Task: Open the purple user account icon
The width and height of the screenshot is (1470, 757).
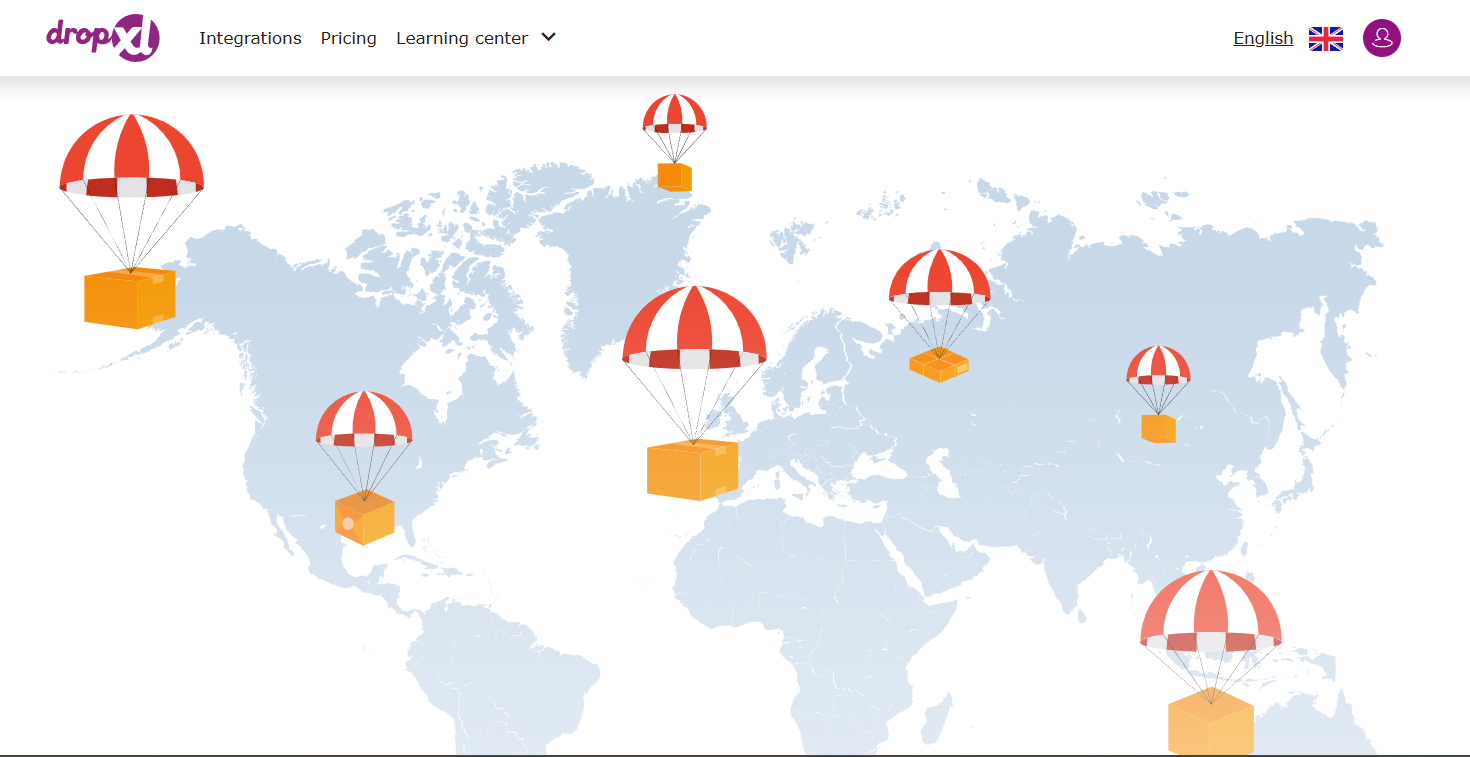Action: (x=1381, y=38)
